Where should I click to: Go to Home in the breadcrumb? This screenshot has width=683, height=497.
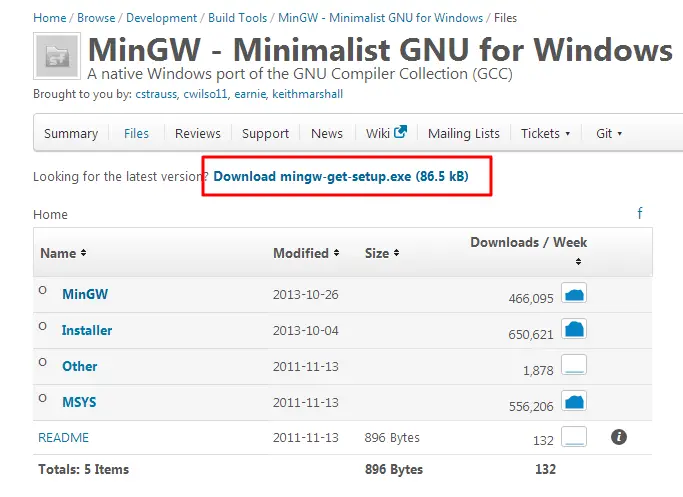pyautogui.click(x=50, y=18)
